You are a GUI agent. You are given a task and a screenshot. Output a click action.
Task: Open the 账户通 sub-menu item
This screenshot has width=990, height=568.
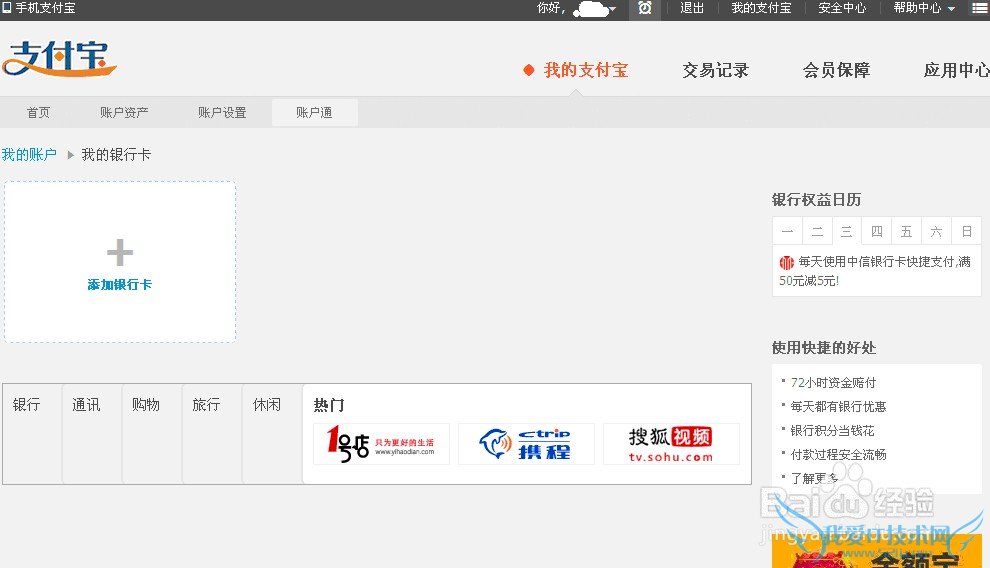click(314, 112)
